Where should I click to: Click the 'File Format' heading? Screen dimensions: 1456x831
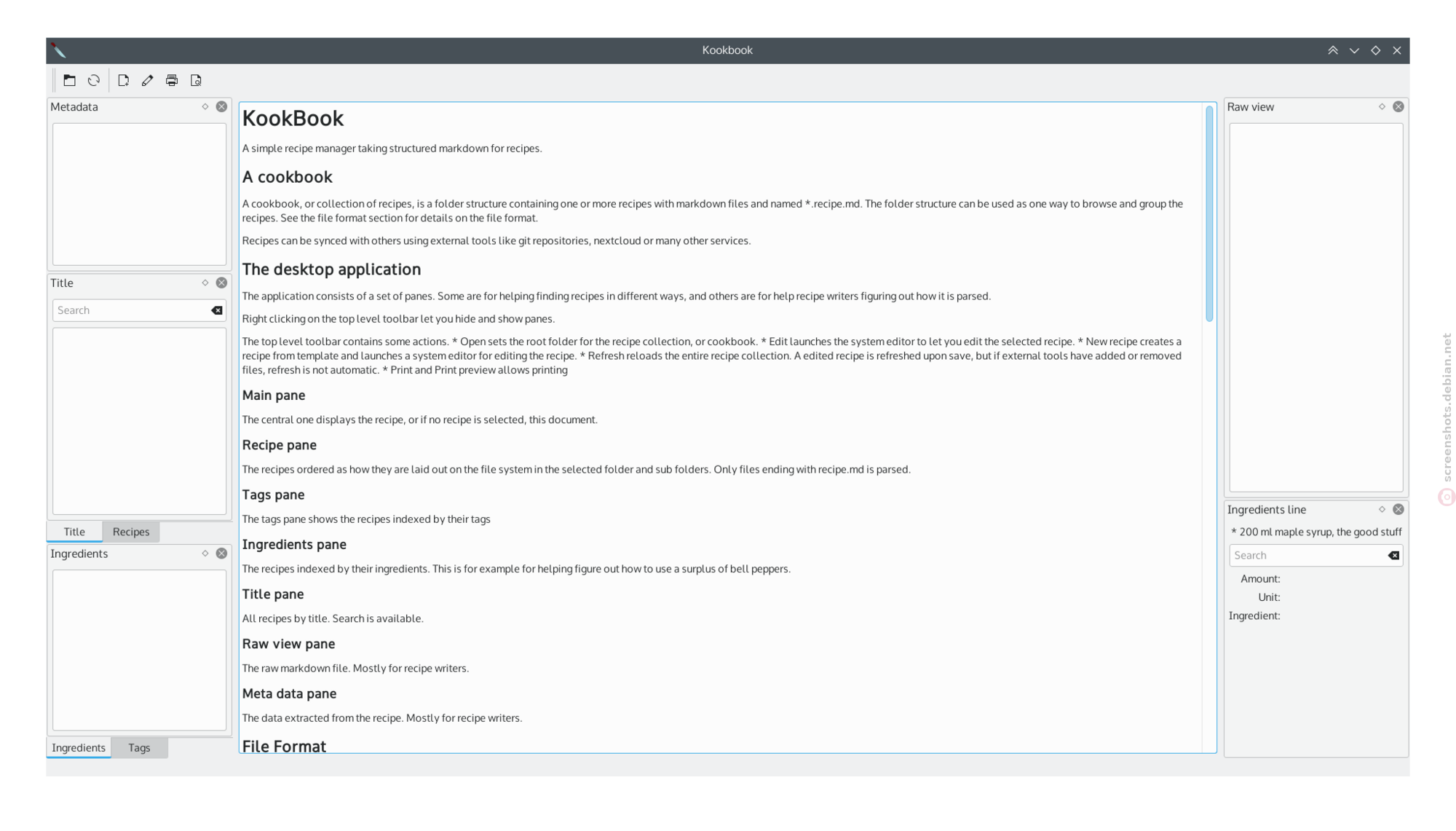point(284,746)
